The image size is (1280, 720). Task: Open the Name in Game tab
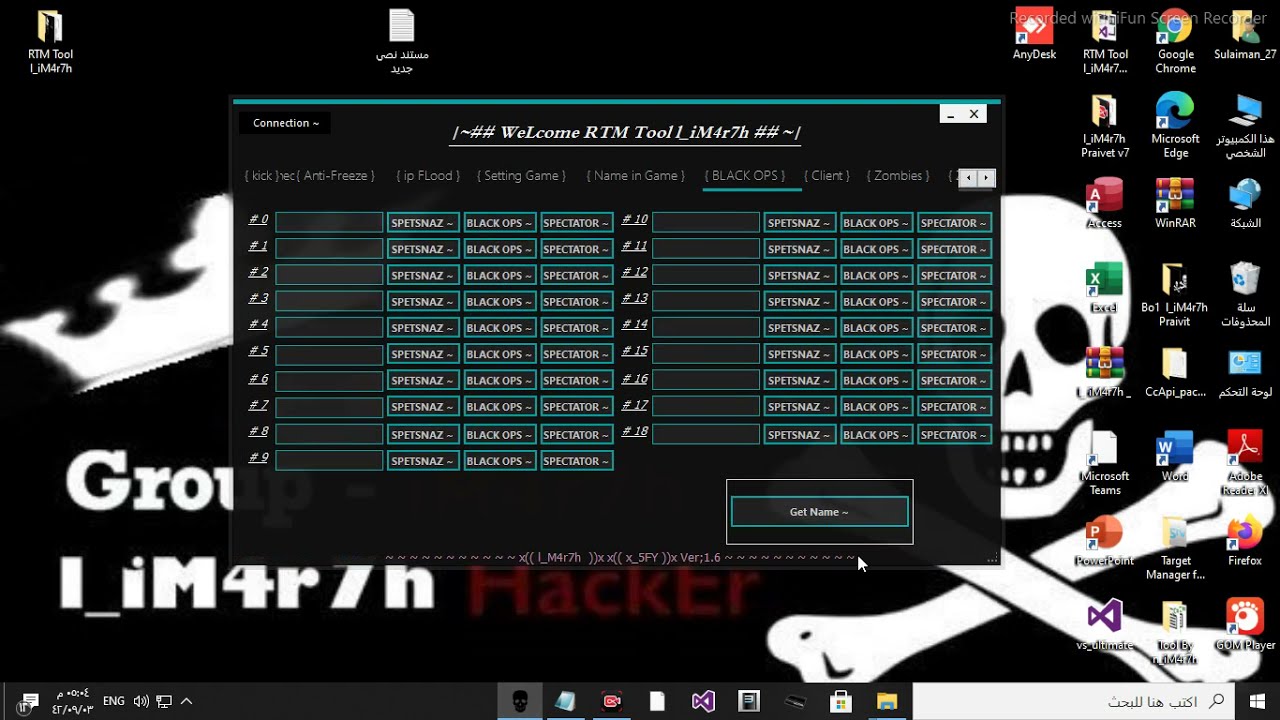[636, 176]
